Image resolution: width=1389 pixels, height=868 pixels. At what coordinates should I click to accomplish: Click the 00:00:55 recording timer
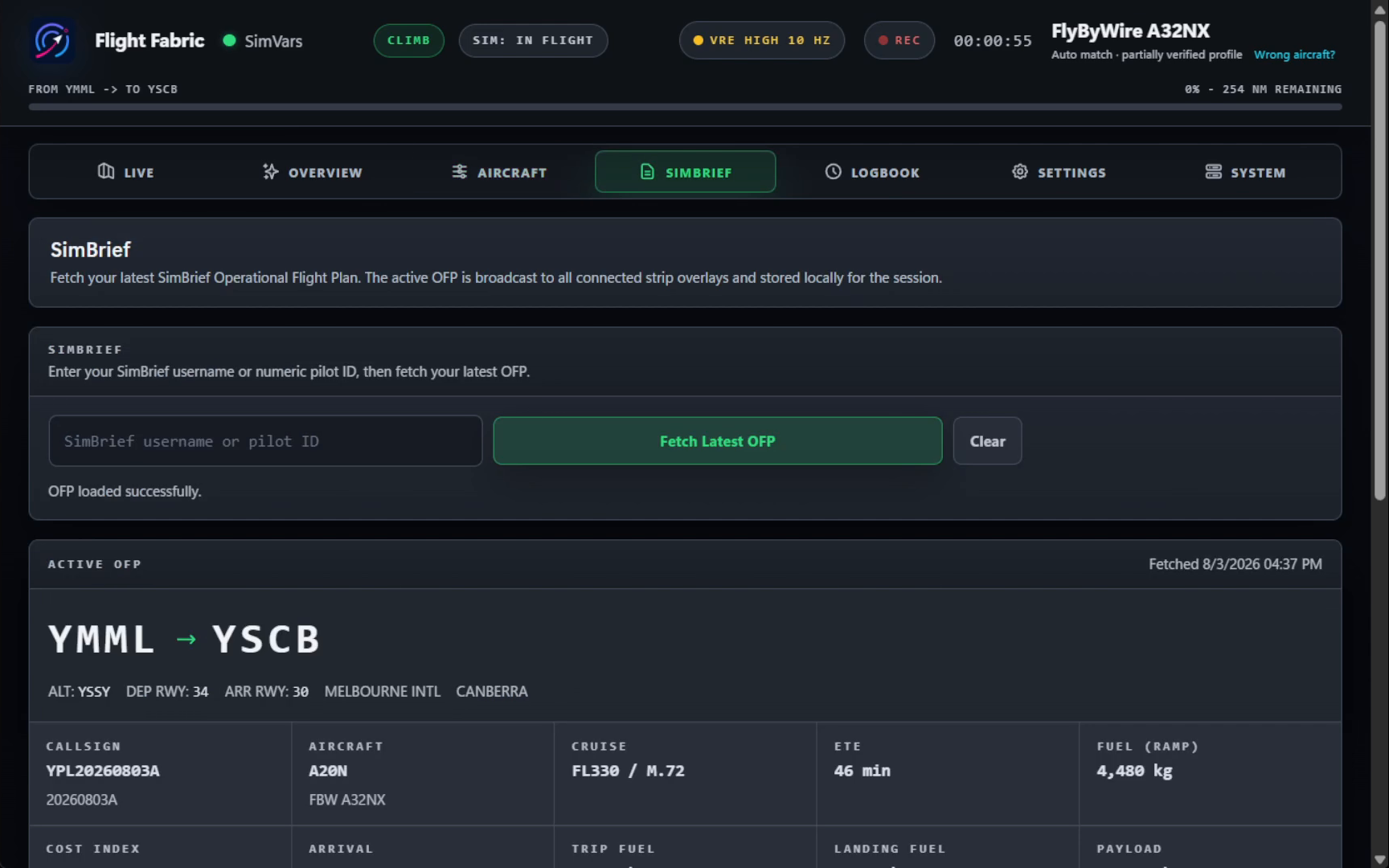pos(993,41)
